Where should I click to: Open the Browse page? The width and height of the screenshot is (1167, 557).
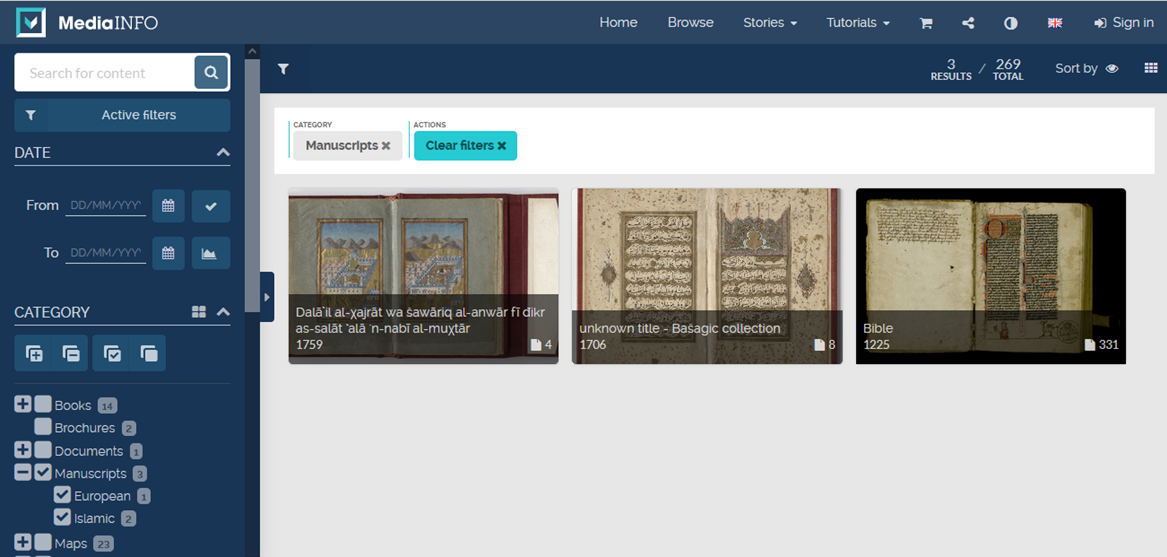pos(691,22)
